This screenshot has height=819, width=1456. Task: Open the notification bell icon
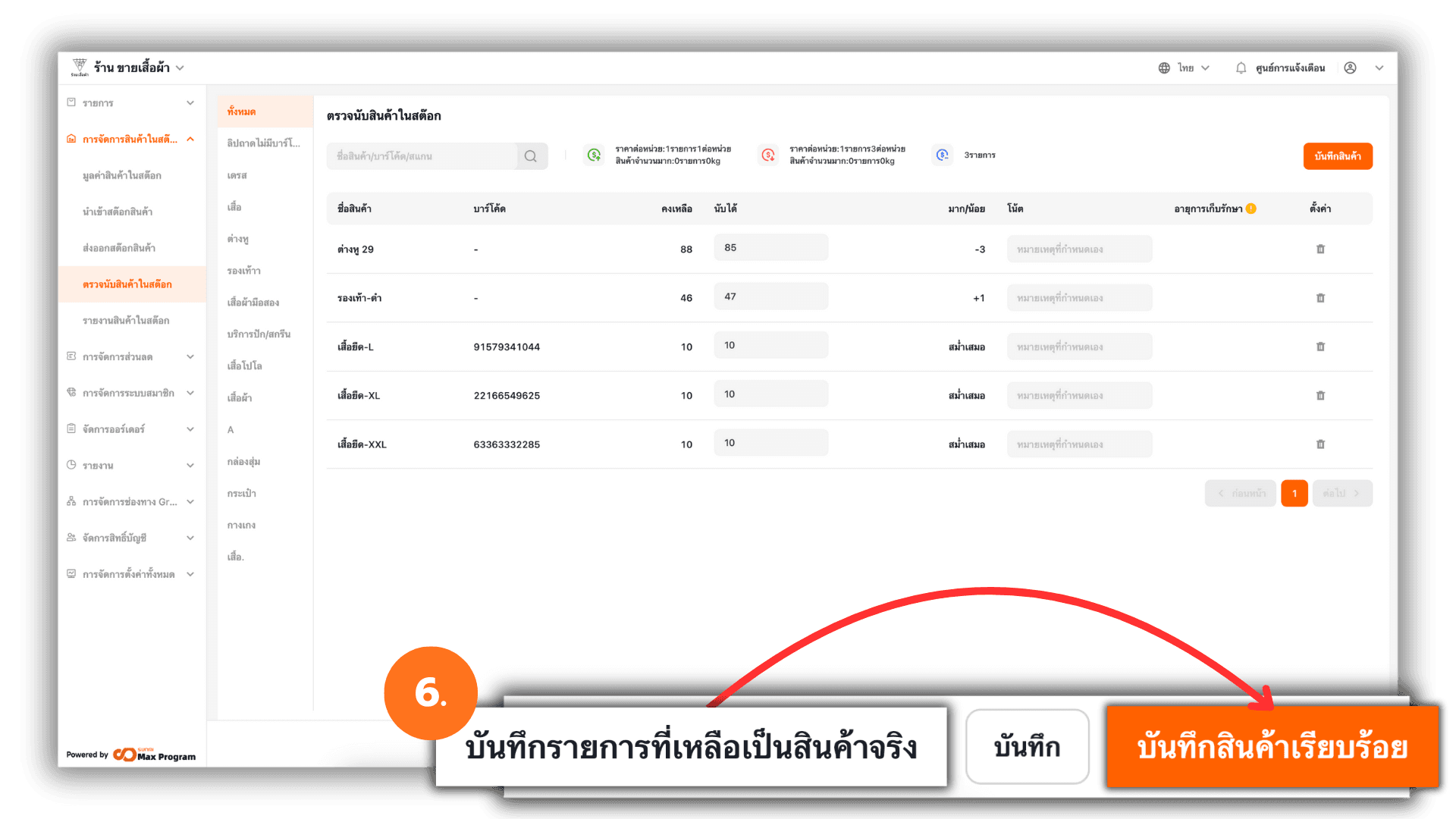[1241, 68]
